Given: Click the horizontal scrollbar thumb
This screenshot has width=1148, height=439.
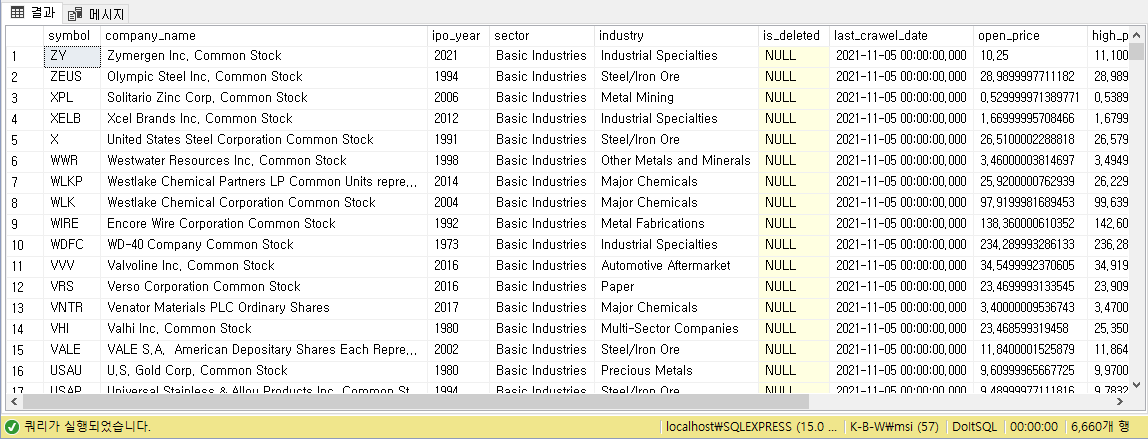Looking at the screenshot, I should tap(414, 402).
